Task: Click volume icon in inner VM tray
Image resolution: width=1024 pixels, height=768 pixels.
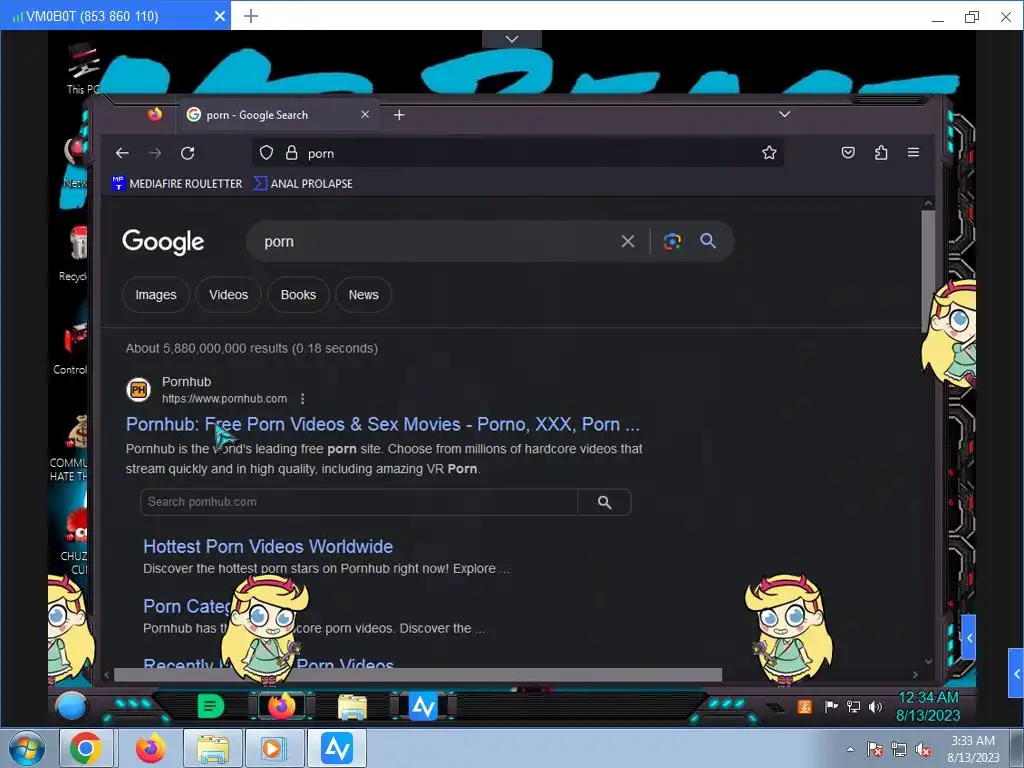Action: [876, 707]
